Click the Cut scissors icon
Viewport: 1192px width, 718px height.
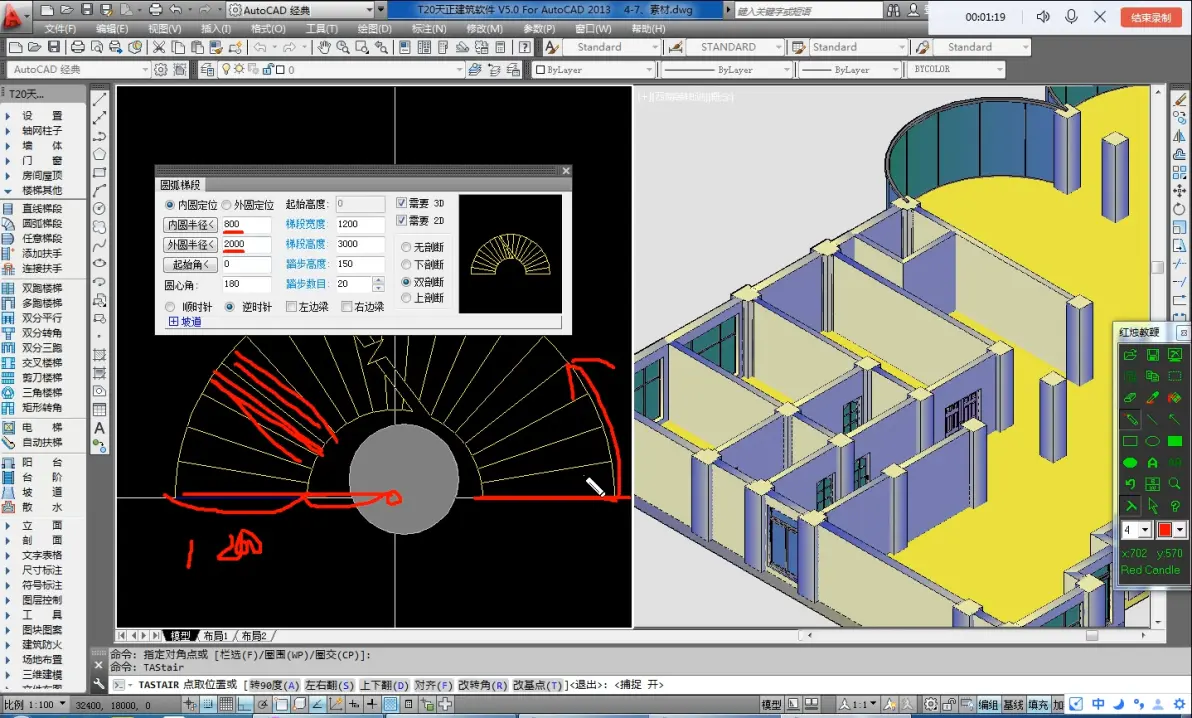(x=159, y=48)
